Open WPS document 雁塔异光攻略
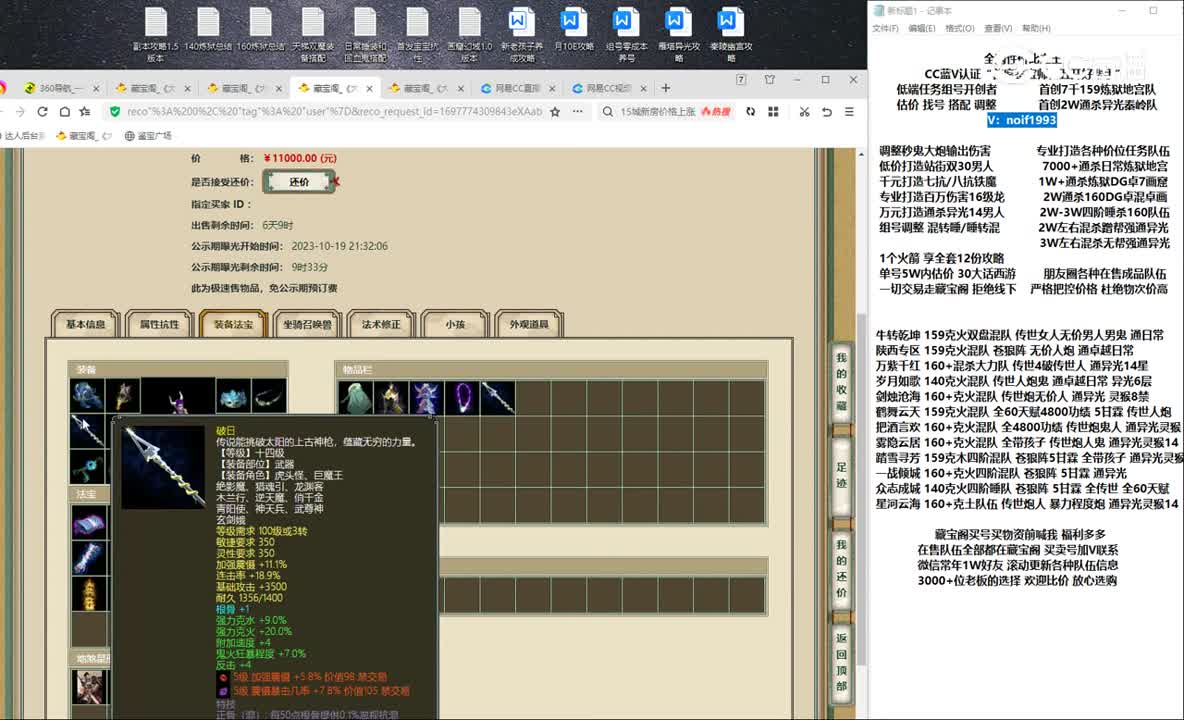 (678, 35)
